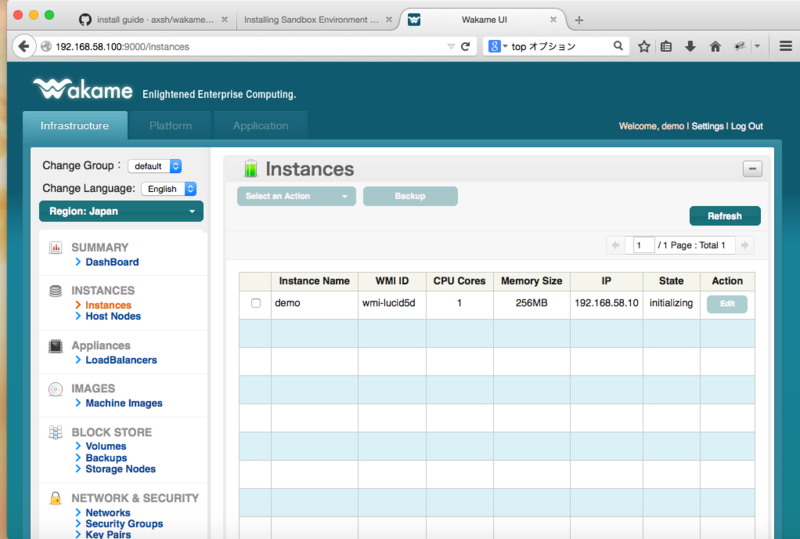Open URL bar history dropdown arrow
800x539 pixels.
pos(451,46)
